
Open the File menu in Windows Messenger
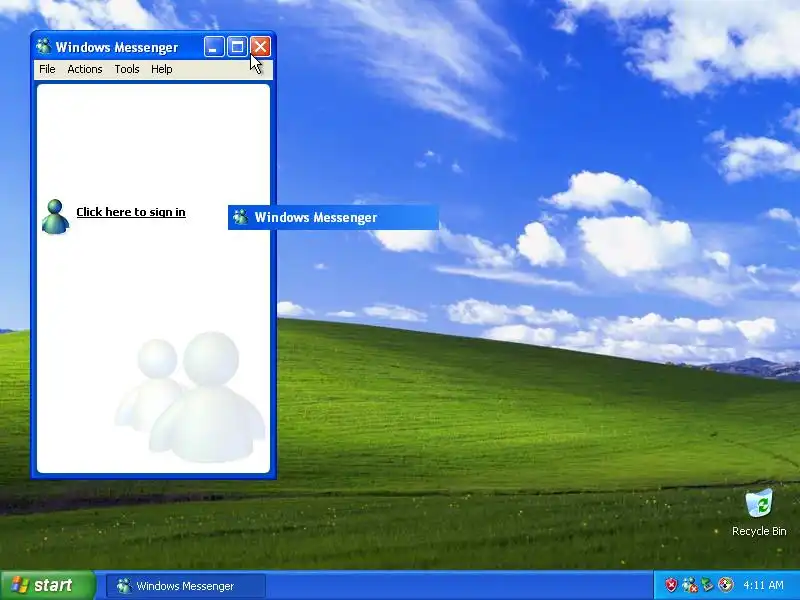click(47, 69)
